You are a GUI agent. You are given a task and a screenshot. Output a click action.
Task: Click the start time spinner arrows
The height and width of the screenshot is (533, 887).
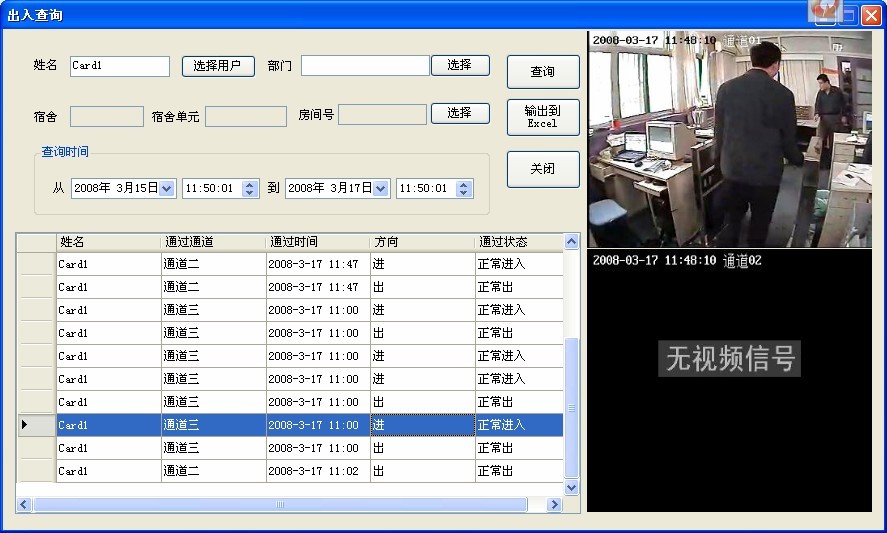coord(249,188)
